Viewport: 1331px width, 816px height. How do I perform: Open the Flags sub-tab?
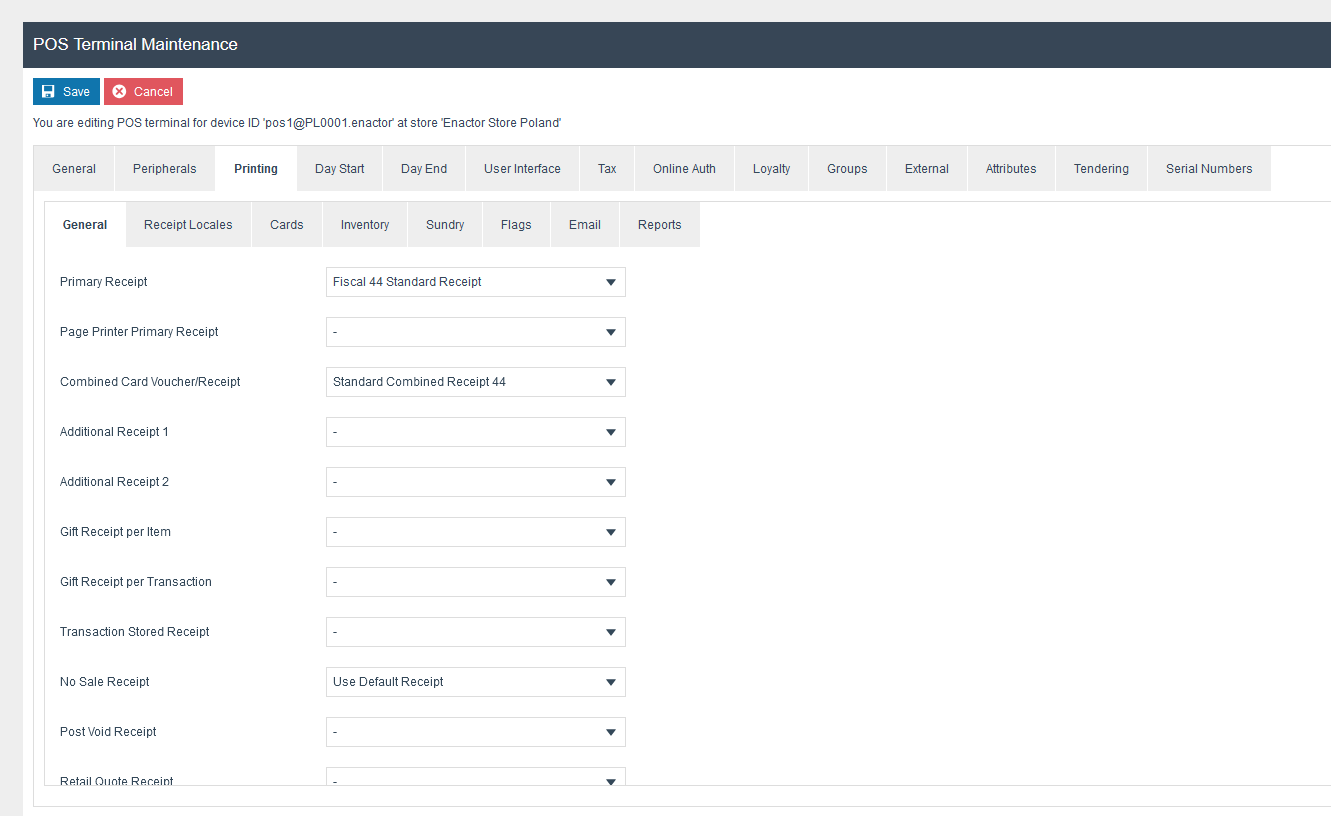(516, 225)
